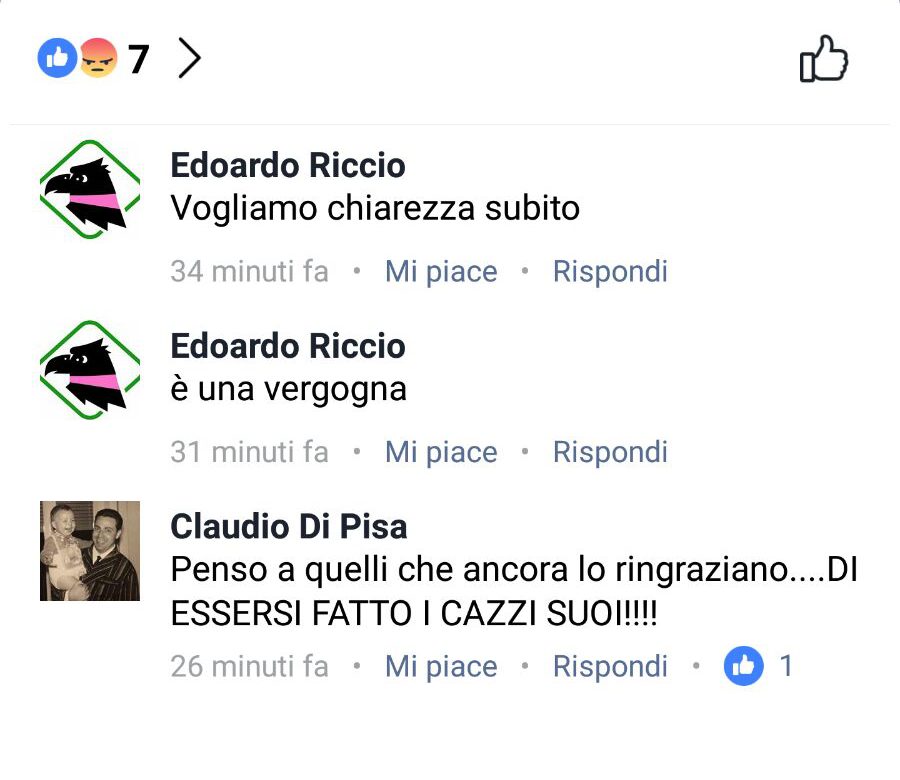This screenshot has height=780, width=900.
Task: Like the 'Vogliamo chiarezza subito' comment via Mi piace
Action: [x=441, y=271]
